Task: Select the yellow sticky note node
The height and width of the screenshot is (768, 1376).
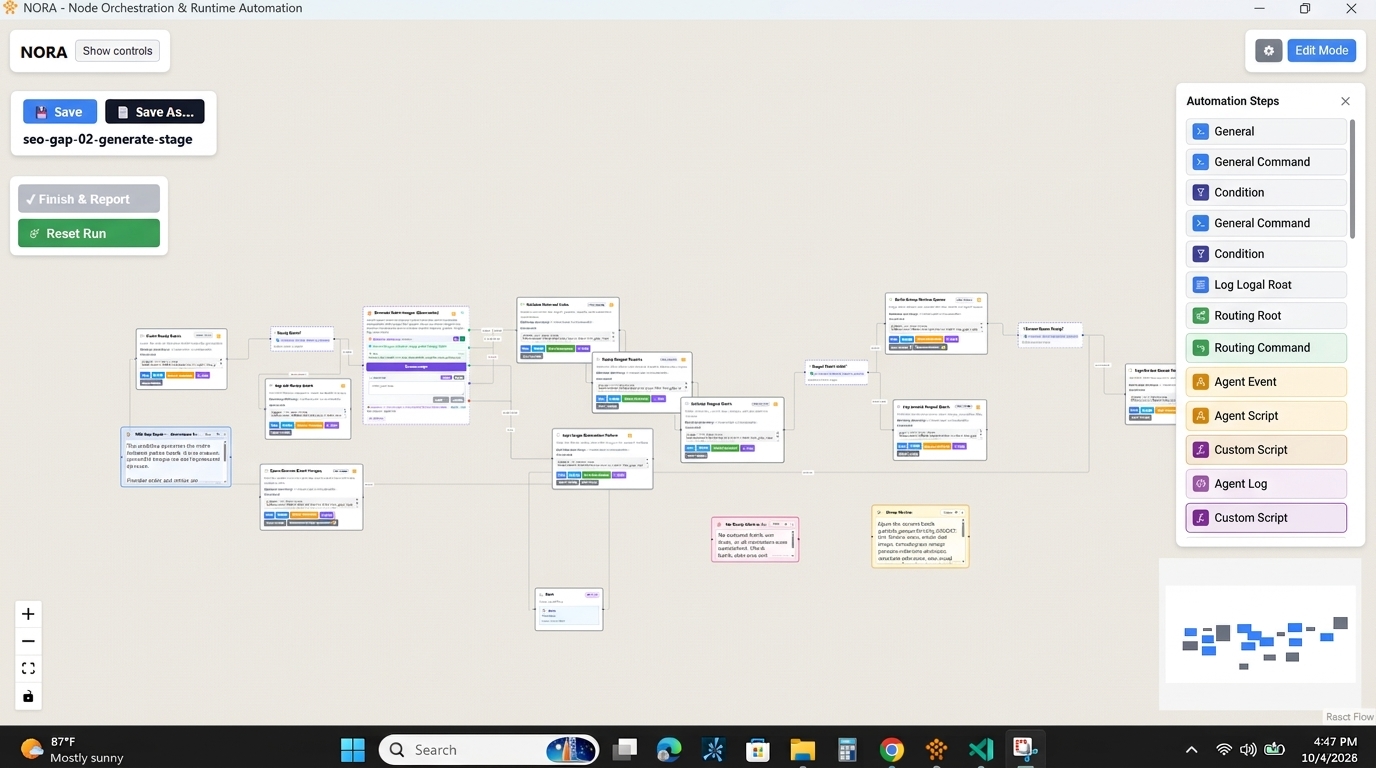Action: pos(920,536)
